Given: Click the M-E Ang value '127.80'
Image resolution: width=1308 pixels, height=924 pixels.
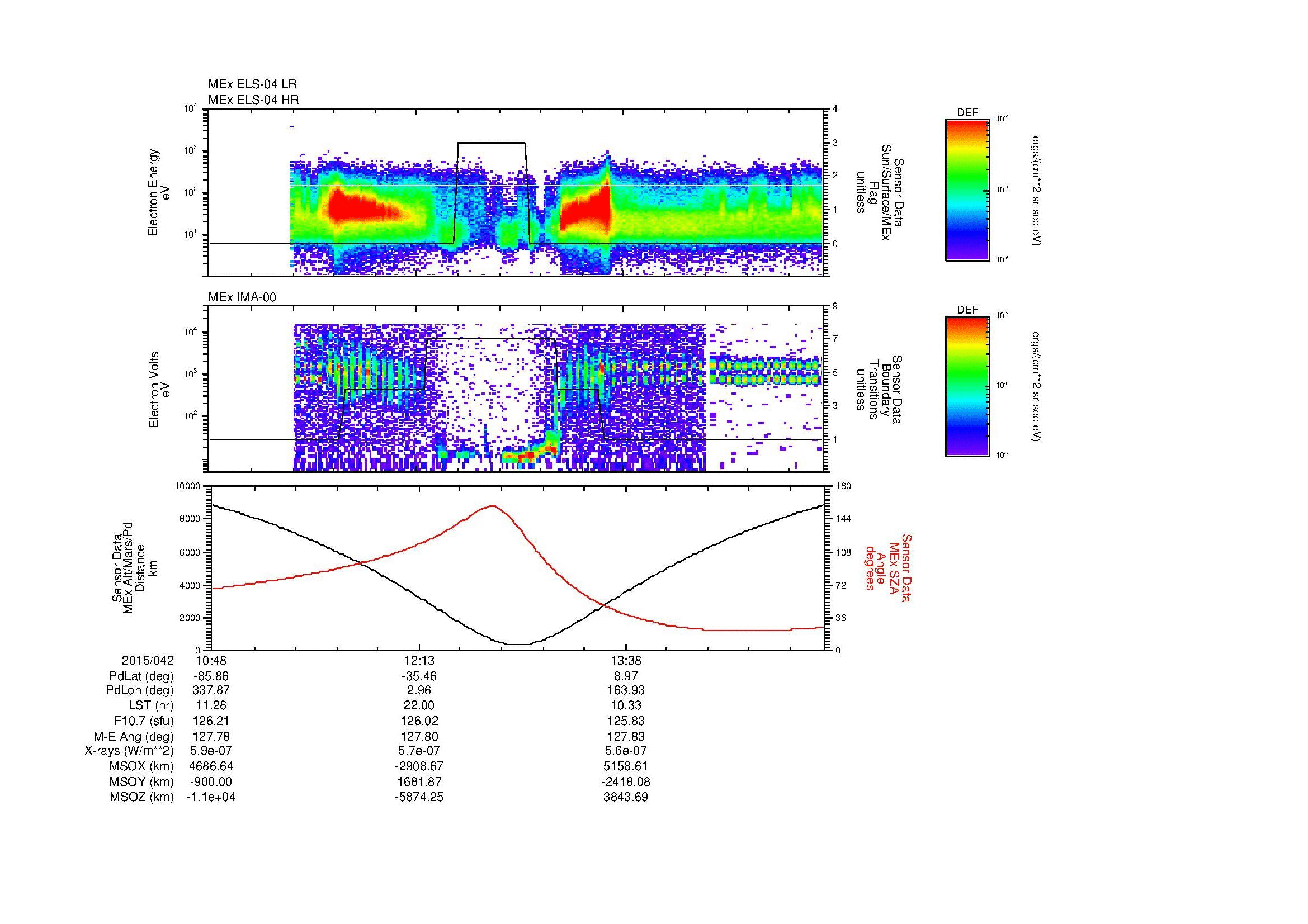Looking at the screenshot, I should click(x=419, y=737).
